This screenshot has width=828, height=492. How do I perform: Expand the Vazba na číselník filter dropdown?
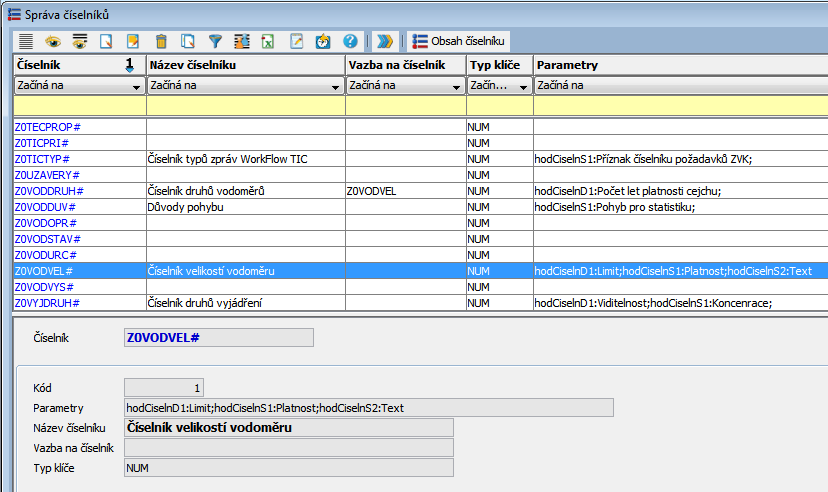(x=456, y=87)
